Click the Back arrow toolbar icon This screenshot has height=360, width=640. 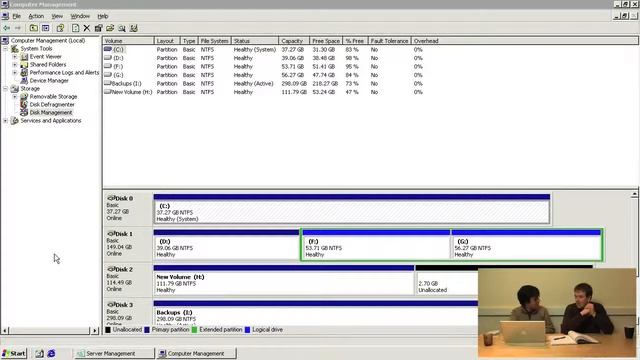[7, 28]
